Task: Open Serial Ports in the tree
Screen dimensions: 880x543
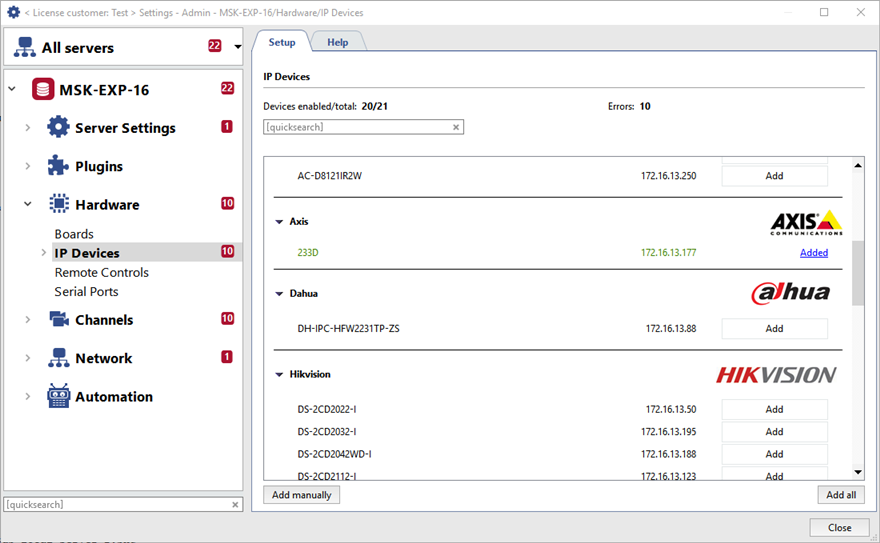Action: (x=86, y=292)
